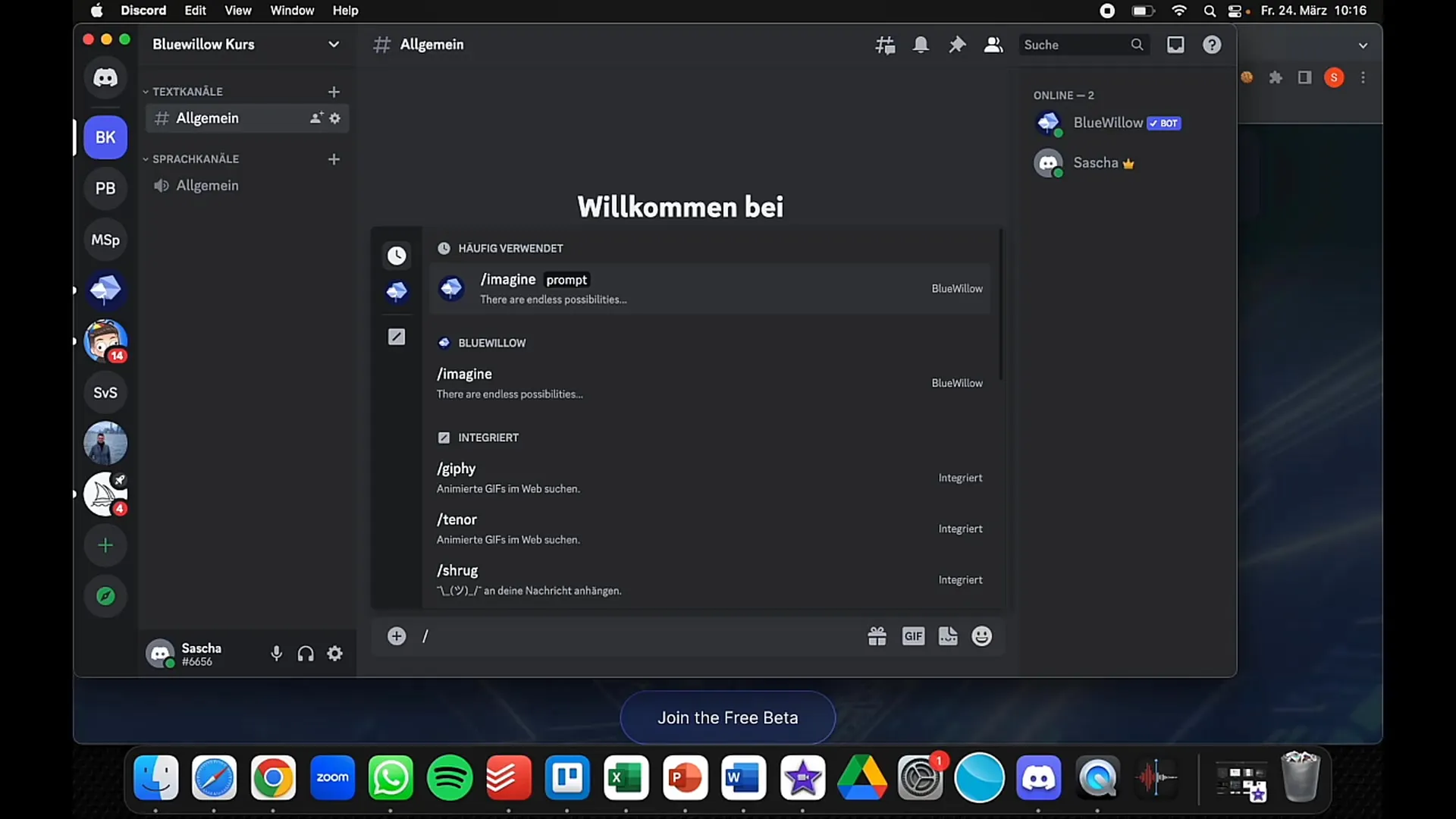This screenshot has width=1456, height=819.
Task: Click the emoji icon in message toolbar
Action: [982, 636]
